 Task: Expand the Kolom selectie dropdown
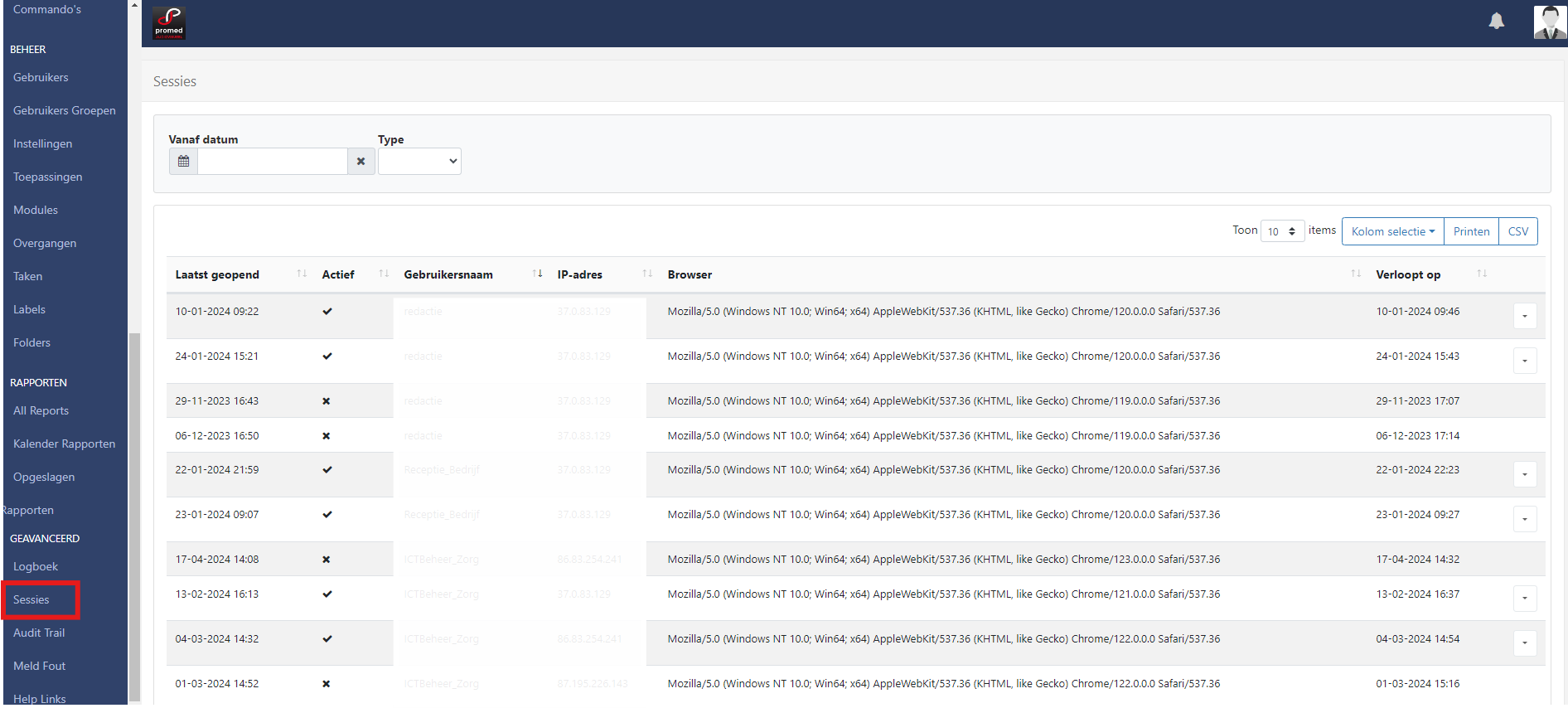(x=1392, y=231)
